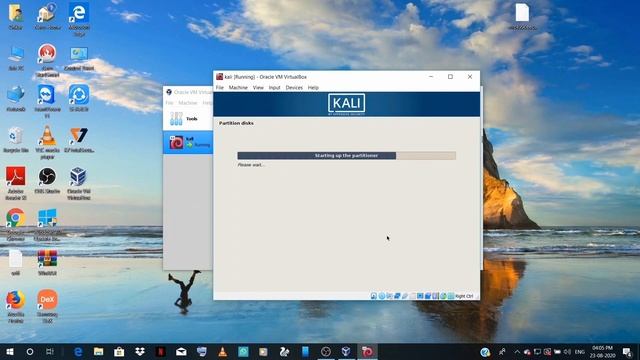Viewport: 640px width, 360px height.
Task: Click the 'Partition disks' heading
Action: click(236, 123)
